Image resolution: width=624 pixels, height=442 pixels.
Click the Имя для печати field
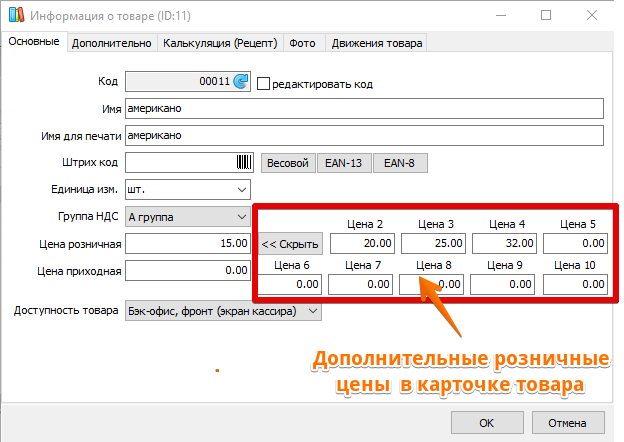pos(364,136)
